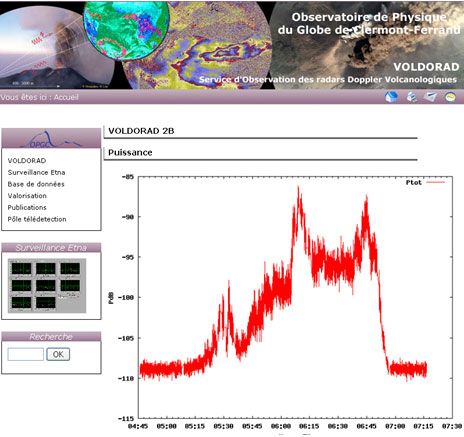Image resolution: width=464 pixels, height=437 pixels.
Task: Click the envelope contact icon
Action: click(x=430, y=97)
